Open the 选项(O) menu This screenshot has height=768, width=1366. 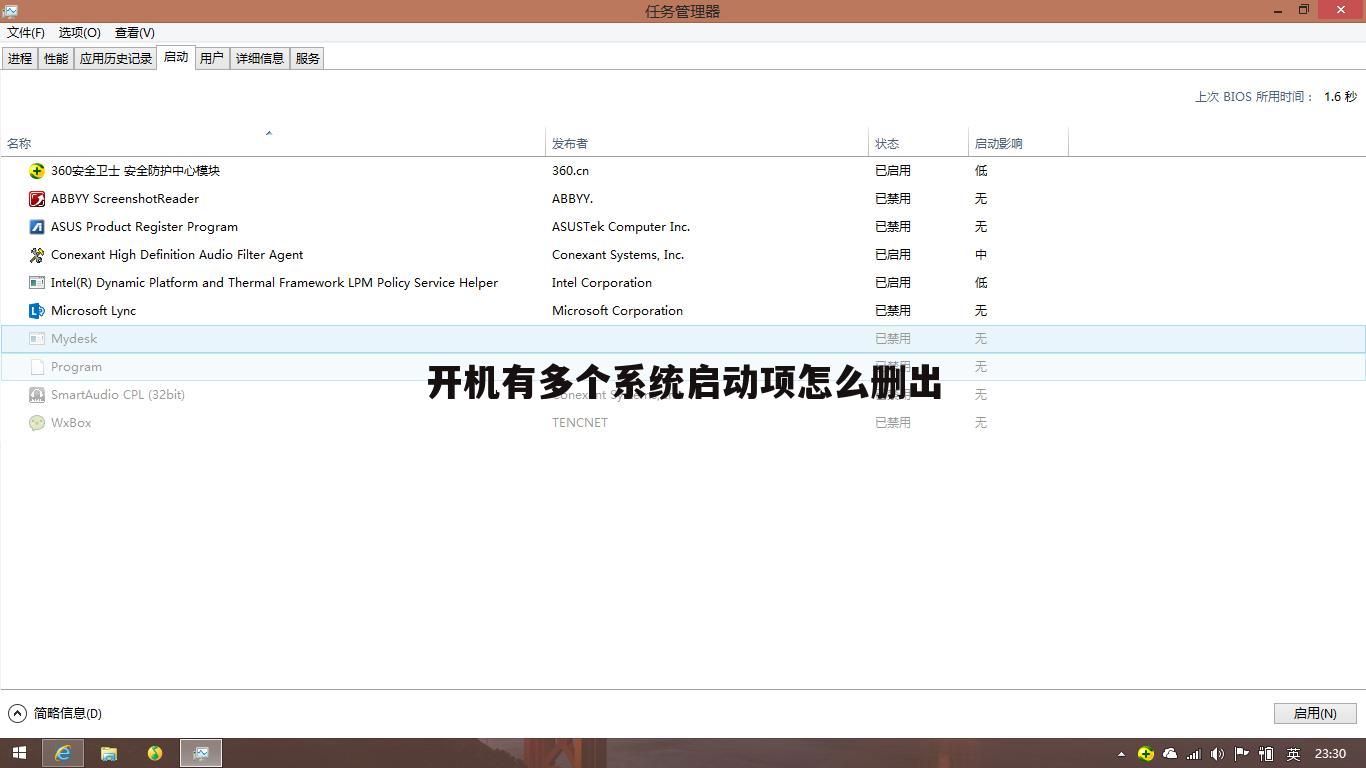click(x=80, y=33)
